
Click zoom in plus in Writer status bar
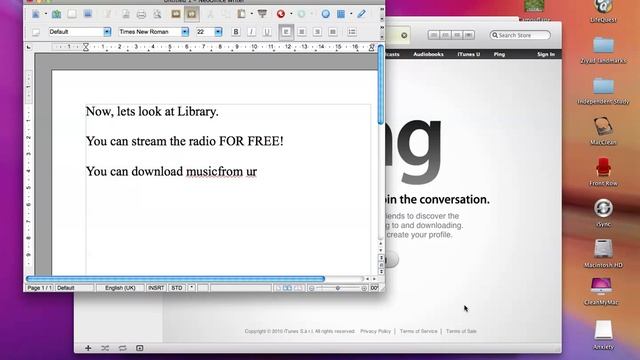364,288
